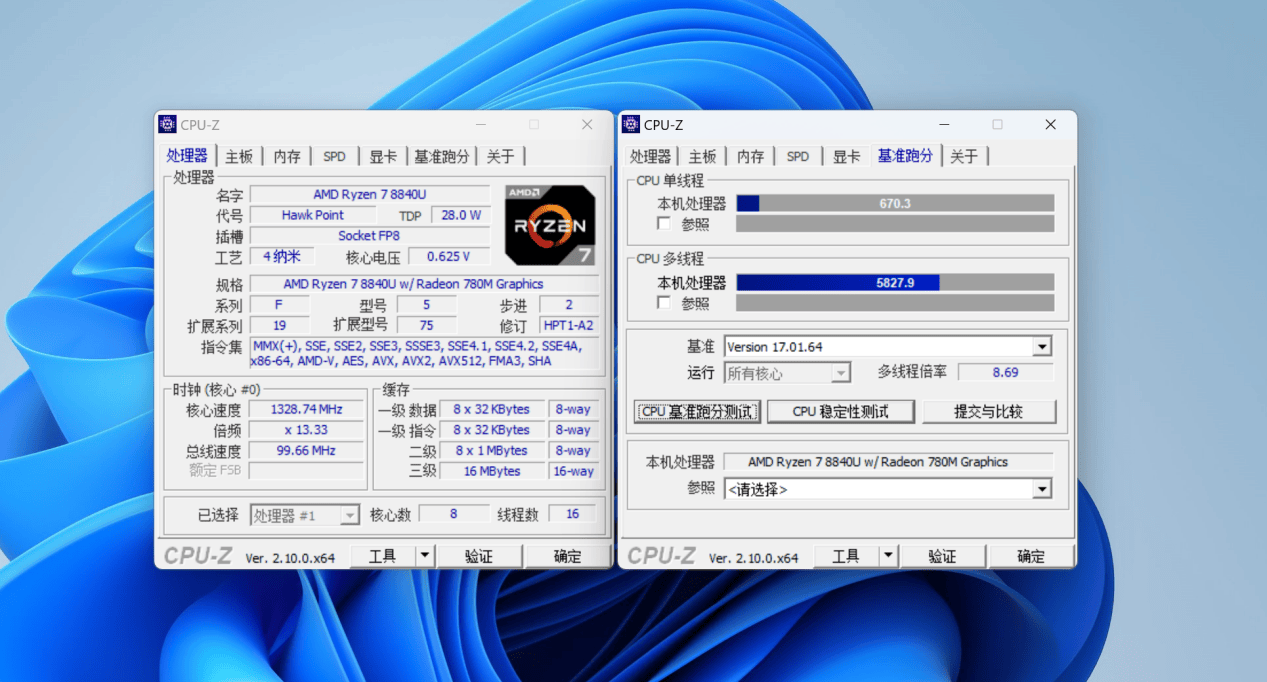This screenshot has height=682, width=1267.
Task: Select SPD tab in the processor window
Action: pyautogui.click(x=334, y=156)
